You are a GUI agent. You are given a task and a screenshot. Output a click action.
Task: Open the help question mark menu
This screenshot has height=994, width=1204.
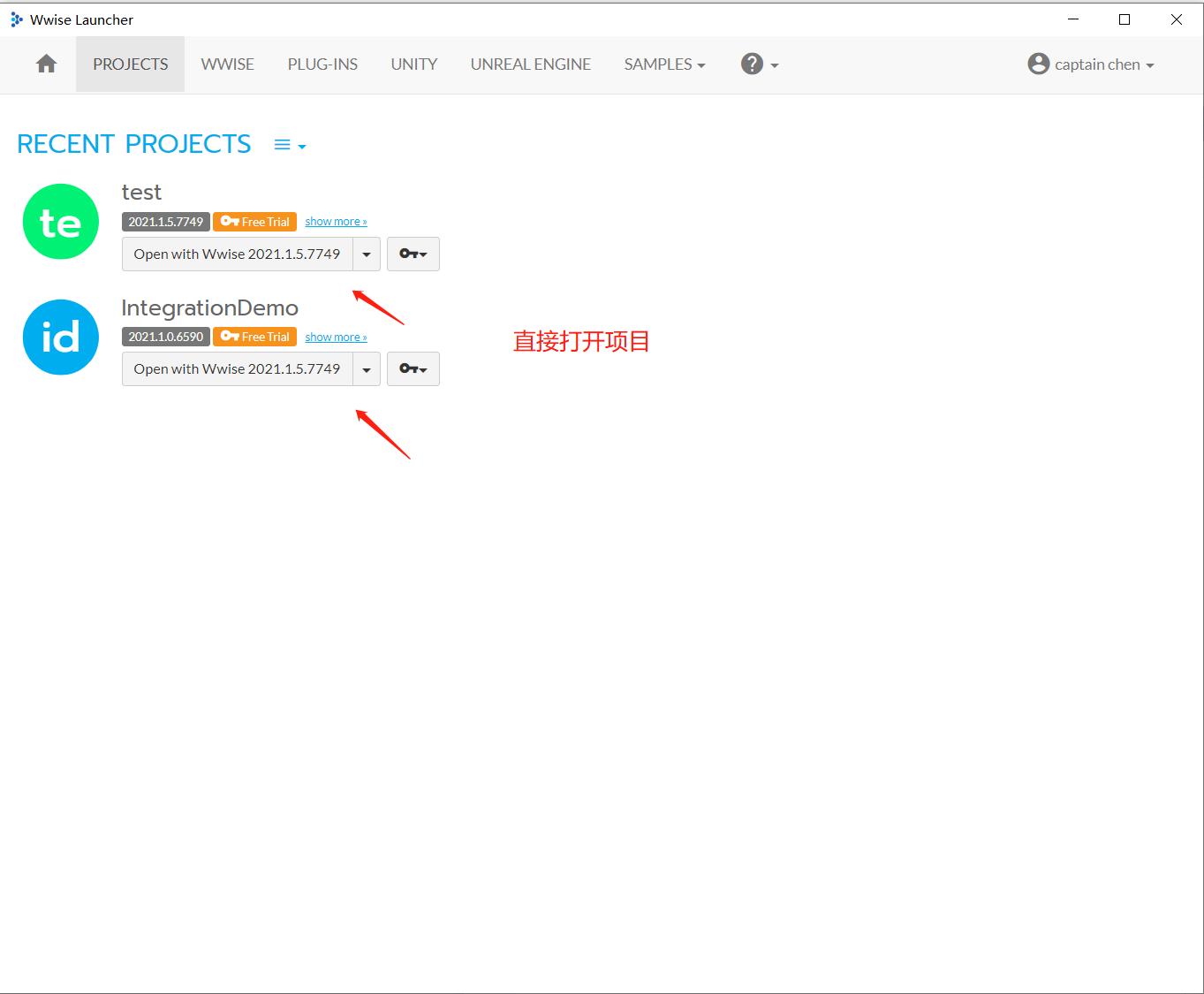tap(760, 64)
